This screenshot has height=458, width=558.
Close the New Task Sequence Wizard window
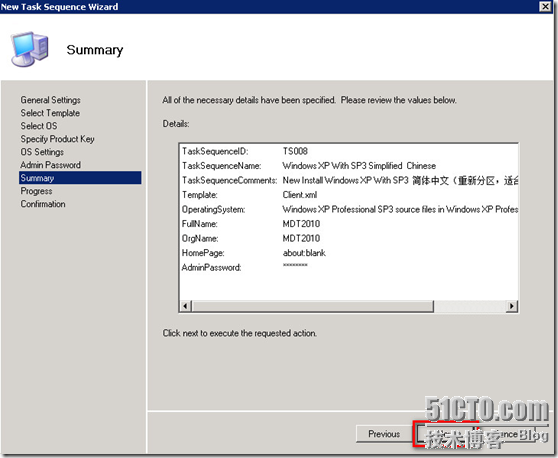pyautogui.click(x=545, y=6)
